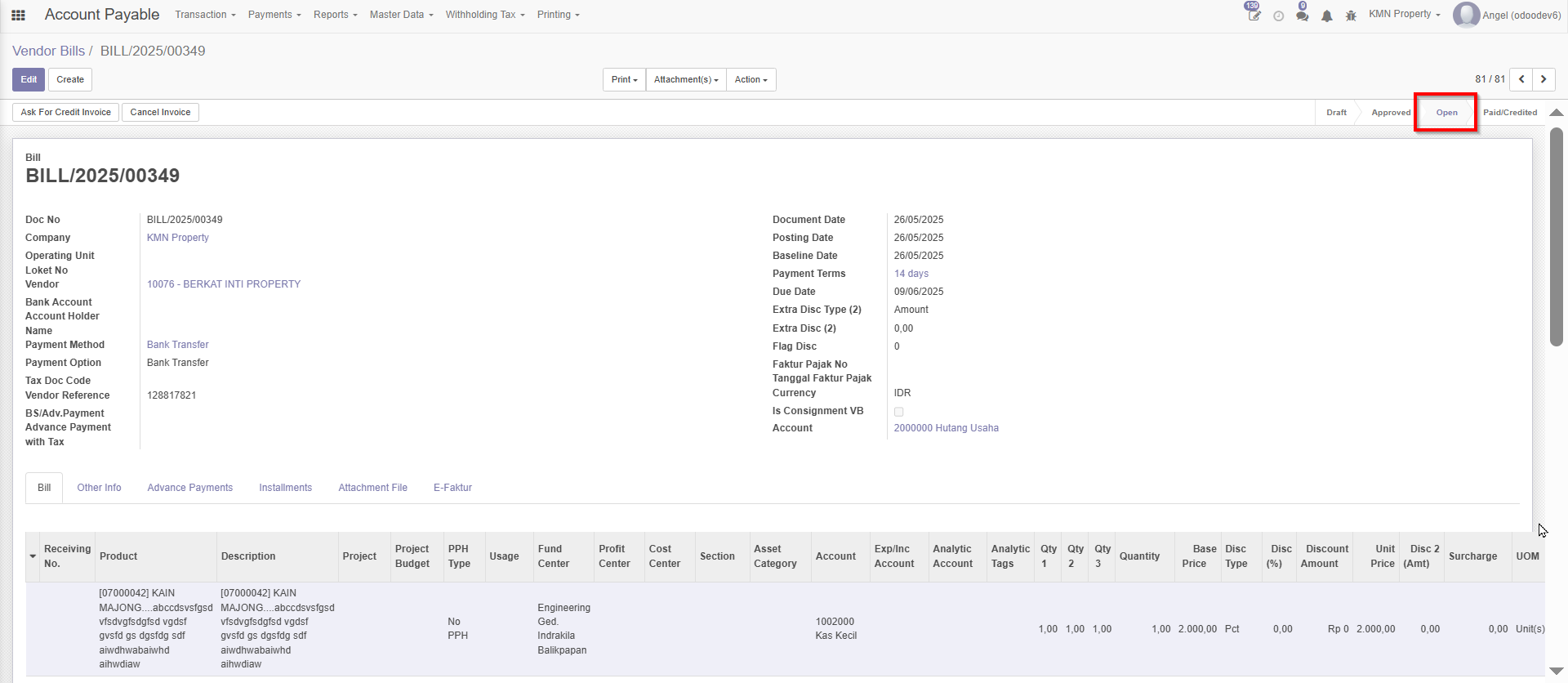Screen dimensions: 1568x683
Task: Switch to the Installments tab
Action: click(x=285, y=488)
